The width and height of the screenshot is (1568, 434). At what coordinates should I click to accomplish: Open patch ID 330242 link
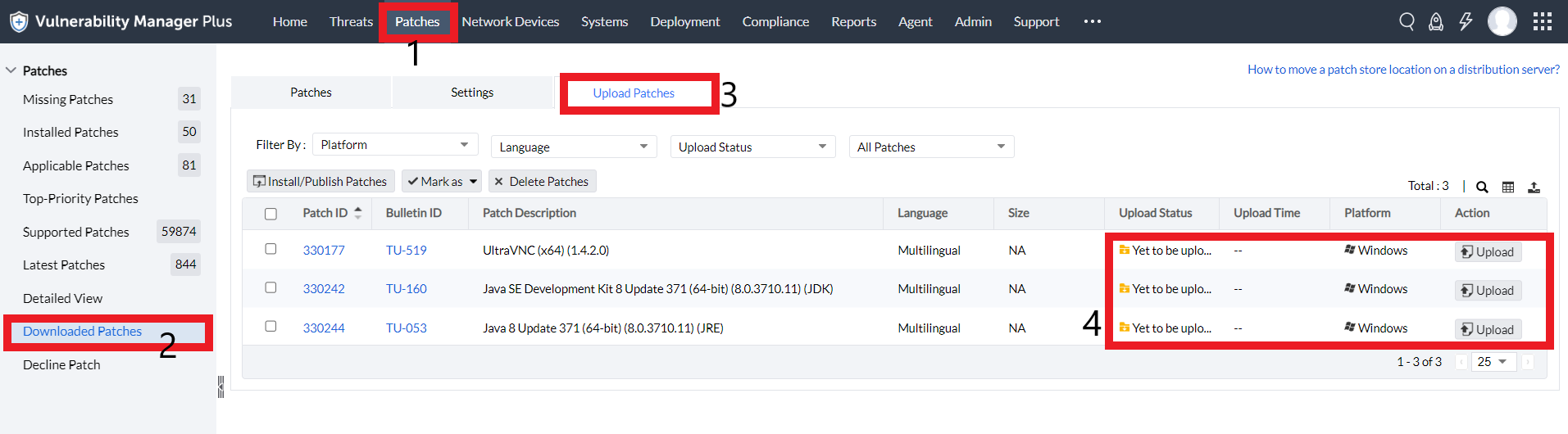324,289
